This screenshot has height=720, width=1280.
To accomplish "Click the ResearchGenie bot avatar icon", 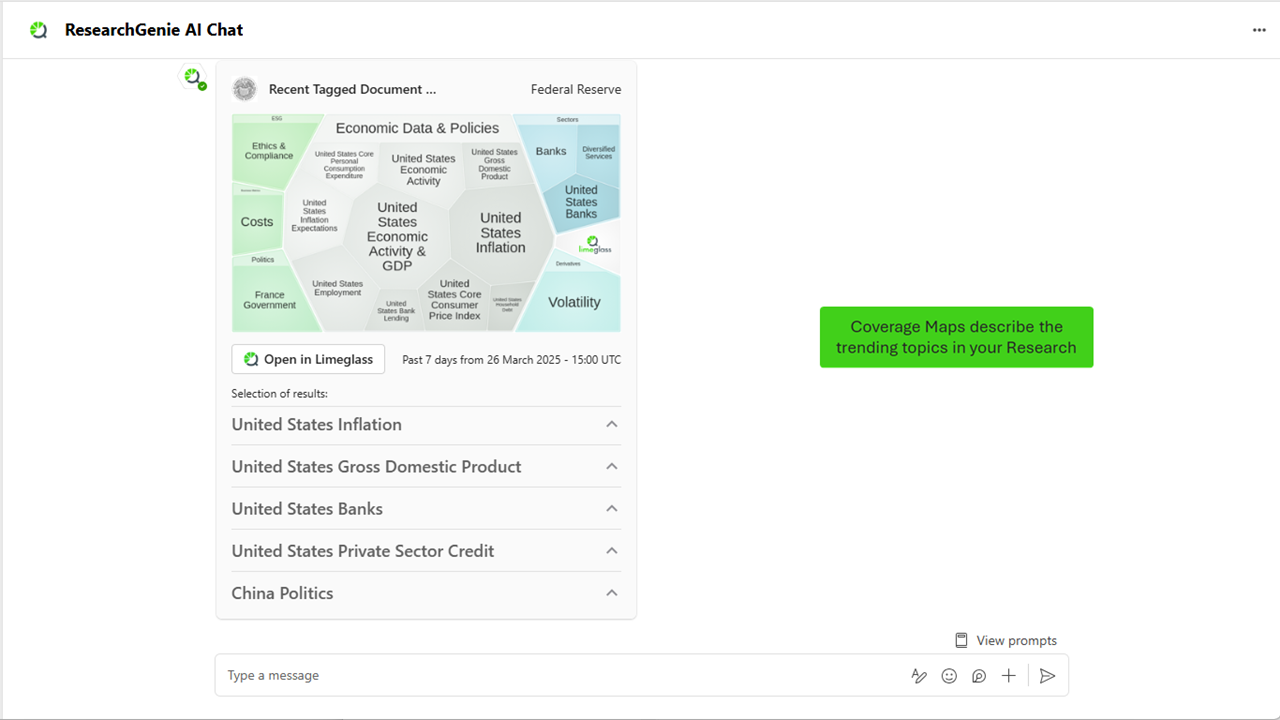I will 193,77.
